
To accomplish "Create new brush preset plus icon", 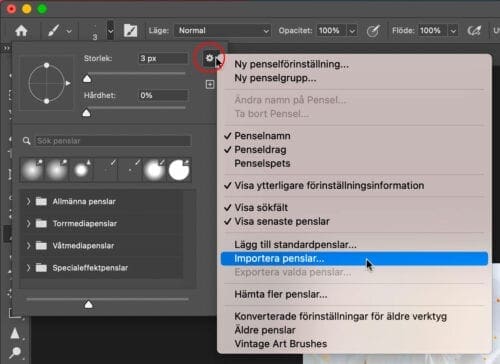I will [x=210, y=84].
